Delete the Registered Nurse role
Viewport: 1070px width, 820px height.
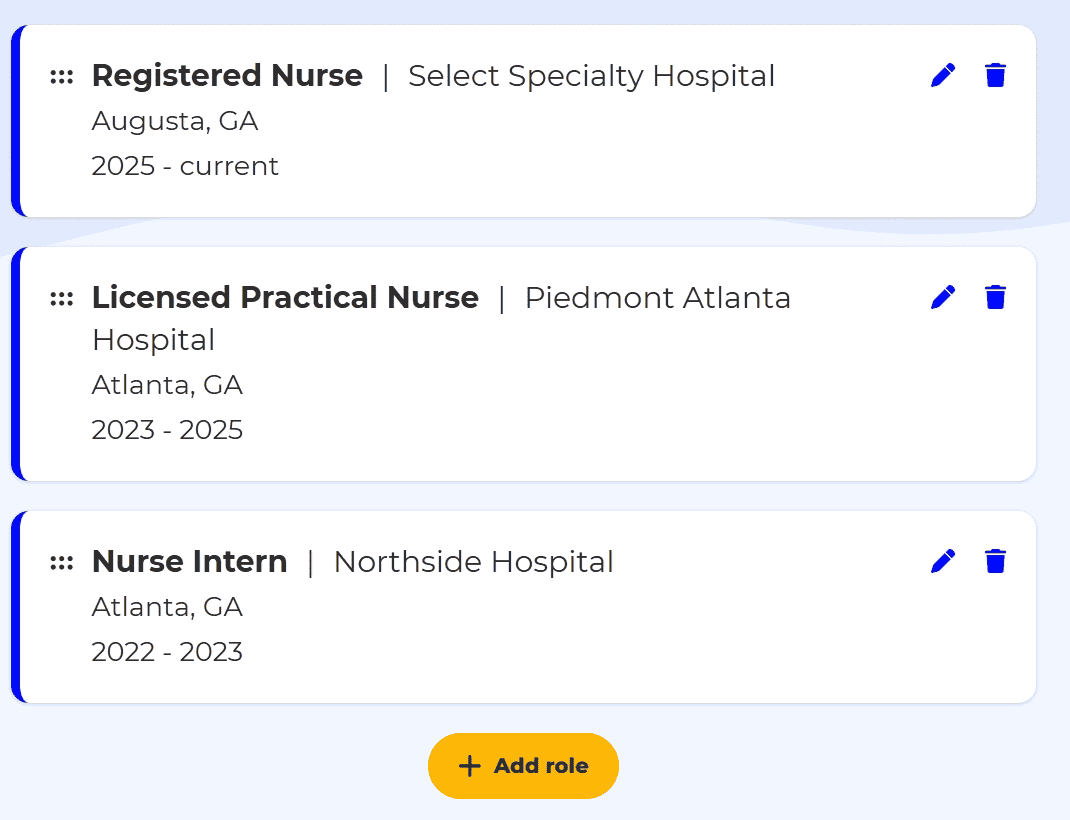point(995,74)
